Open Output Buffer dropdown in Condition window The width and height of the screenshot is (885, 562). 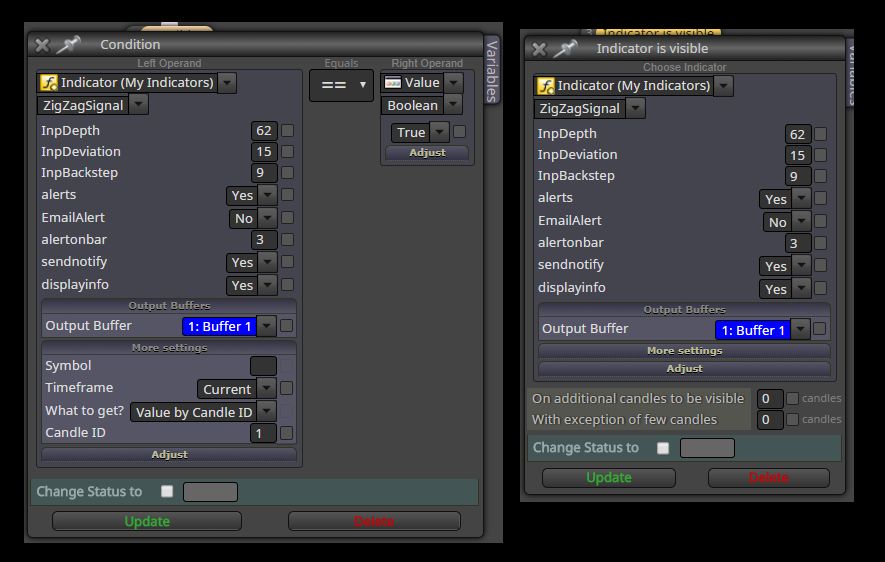(x=266, y=326)
